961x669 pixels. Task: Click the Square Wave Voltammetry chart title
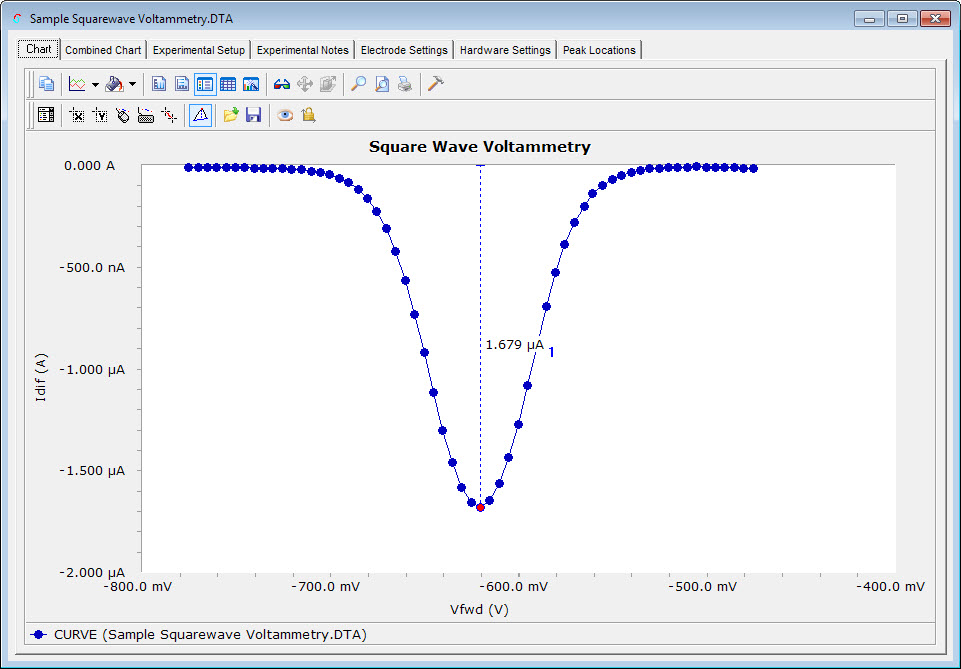pyautogui.click(x=480, y=147)
